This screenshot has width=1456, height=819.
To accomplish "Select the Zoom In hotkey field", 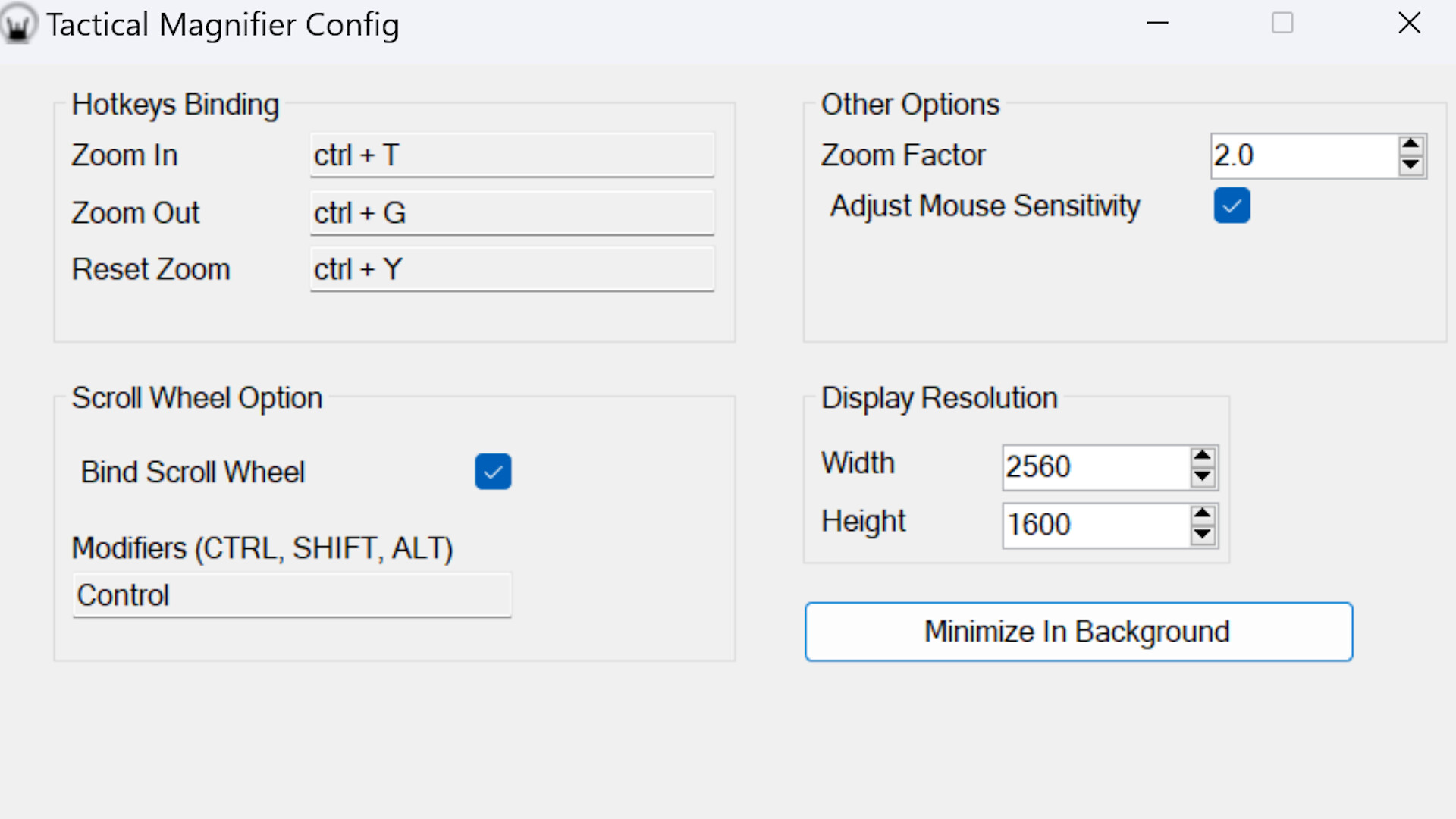I will [x=512, y=155].
